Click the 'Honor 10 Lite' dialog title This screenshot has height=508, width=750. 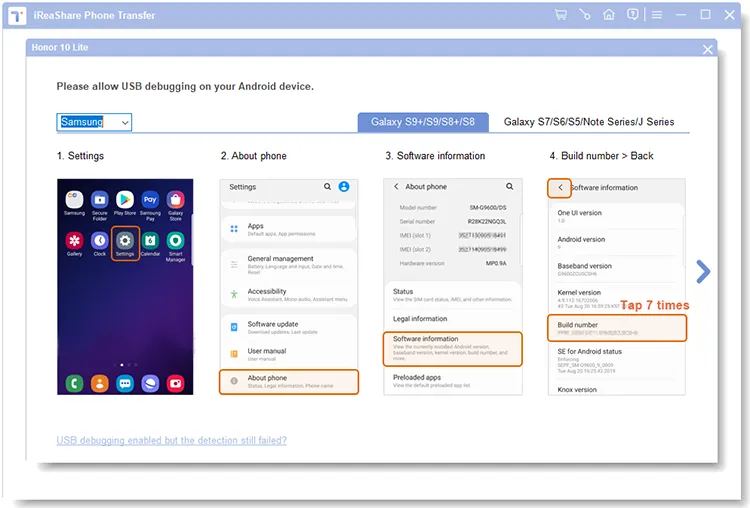click(x=60, y=47)
